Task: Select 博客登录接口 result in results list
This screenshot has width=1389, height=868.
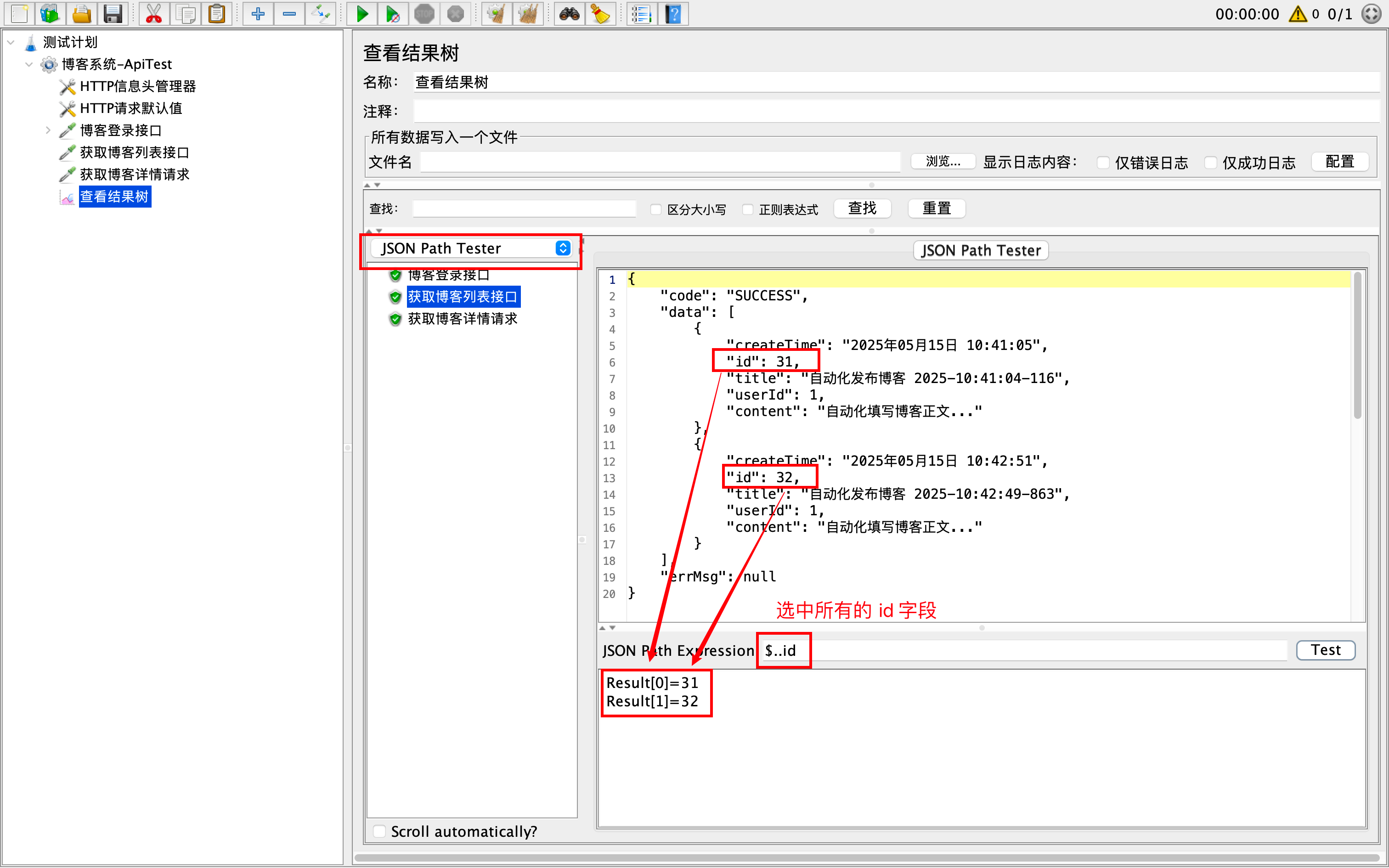Action: tap(448, 275)
